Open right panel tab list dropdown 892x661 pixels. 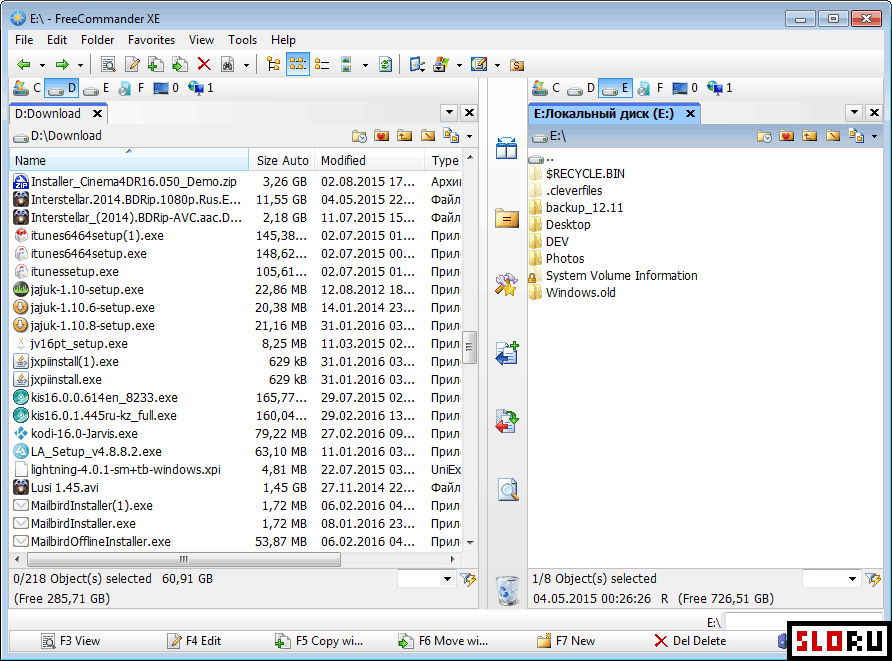point(854,113)
